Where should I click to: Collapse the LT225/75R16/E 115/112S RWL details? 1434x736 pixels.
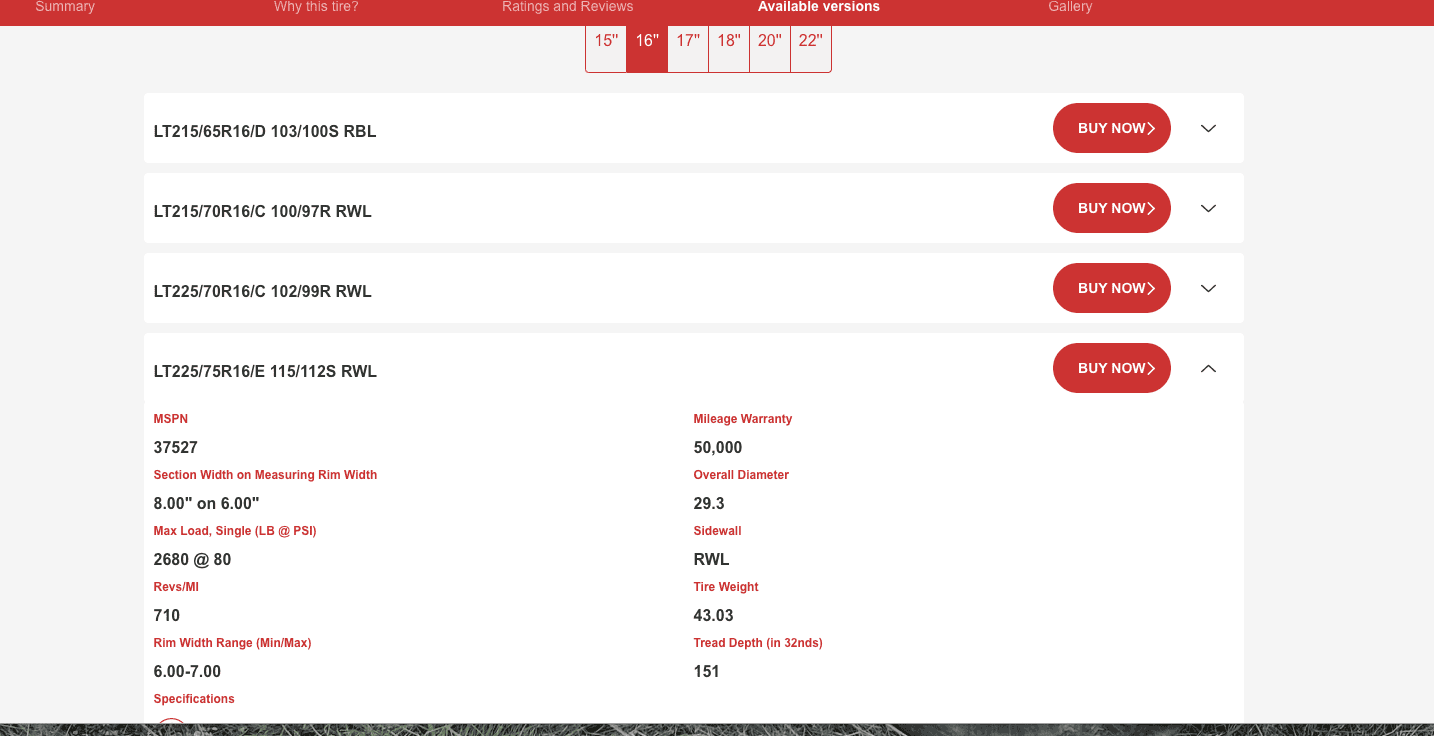[1208, 368]
